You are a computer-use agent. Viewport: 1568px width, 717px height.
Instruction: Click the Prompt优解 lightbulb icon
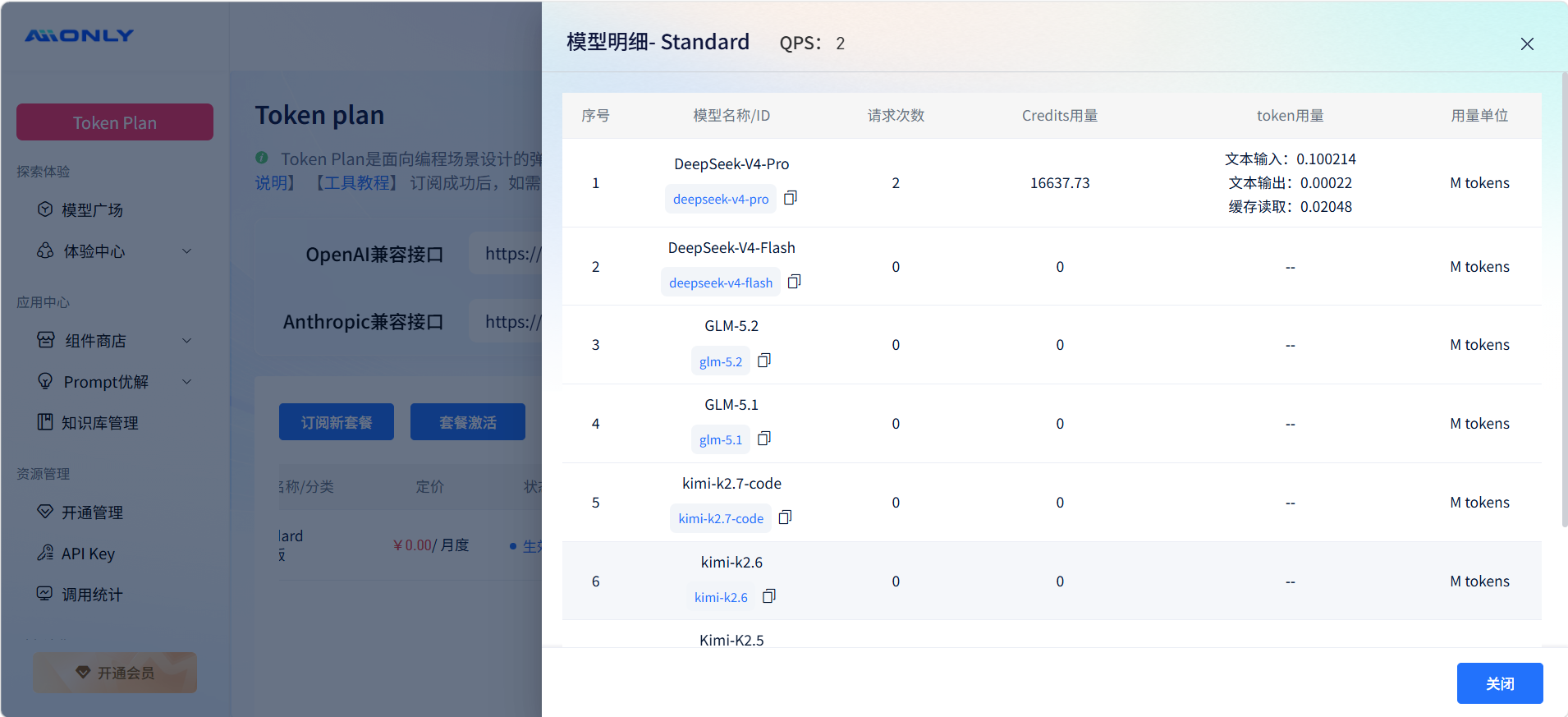coord(45,381)
